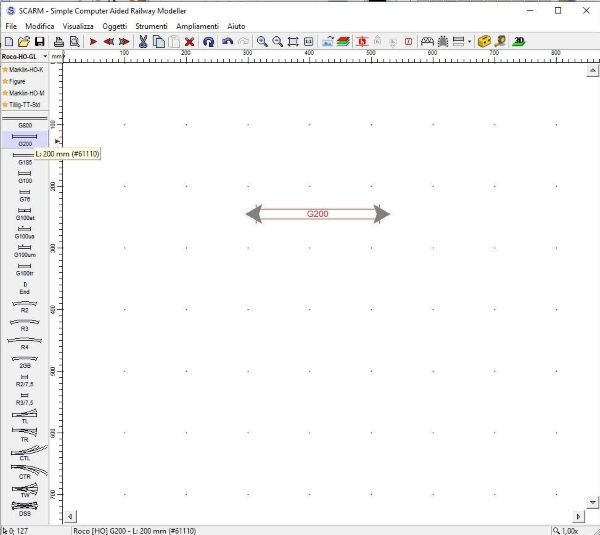Select the G200 track on the canvas
The width and height of the screenshot is (600, 535).
(x=317, y=214)
